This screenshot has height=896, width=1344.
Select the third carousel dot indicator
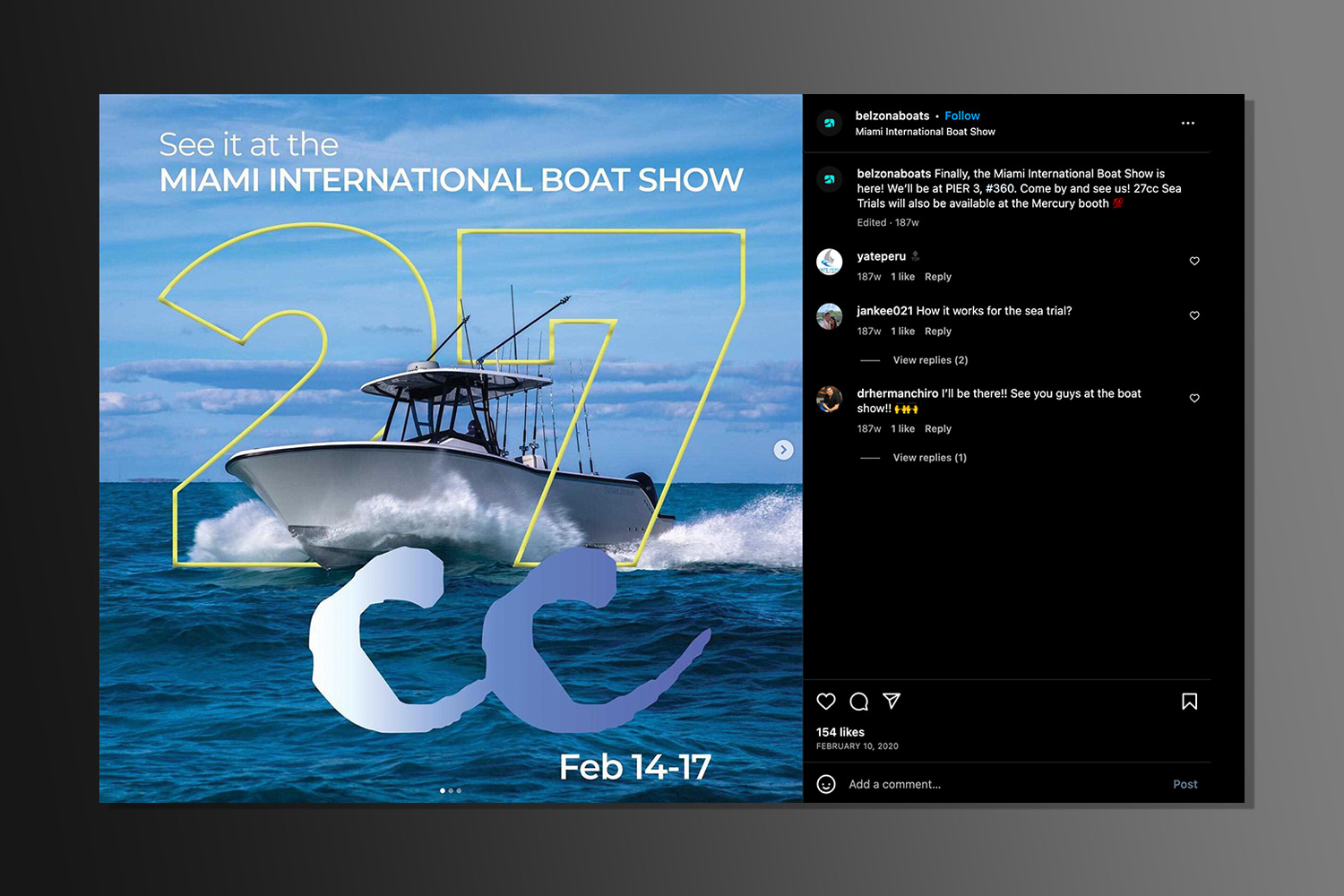coord(459,790)
